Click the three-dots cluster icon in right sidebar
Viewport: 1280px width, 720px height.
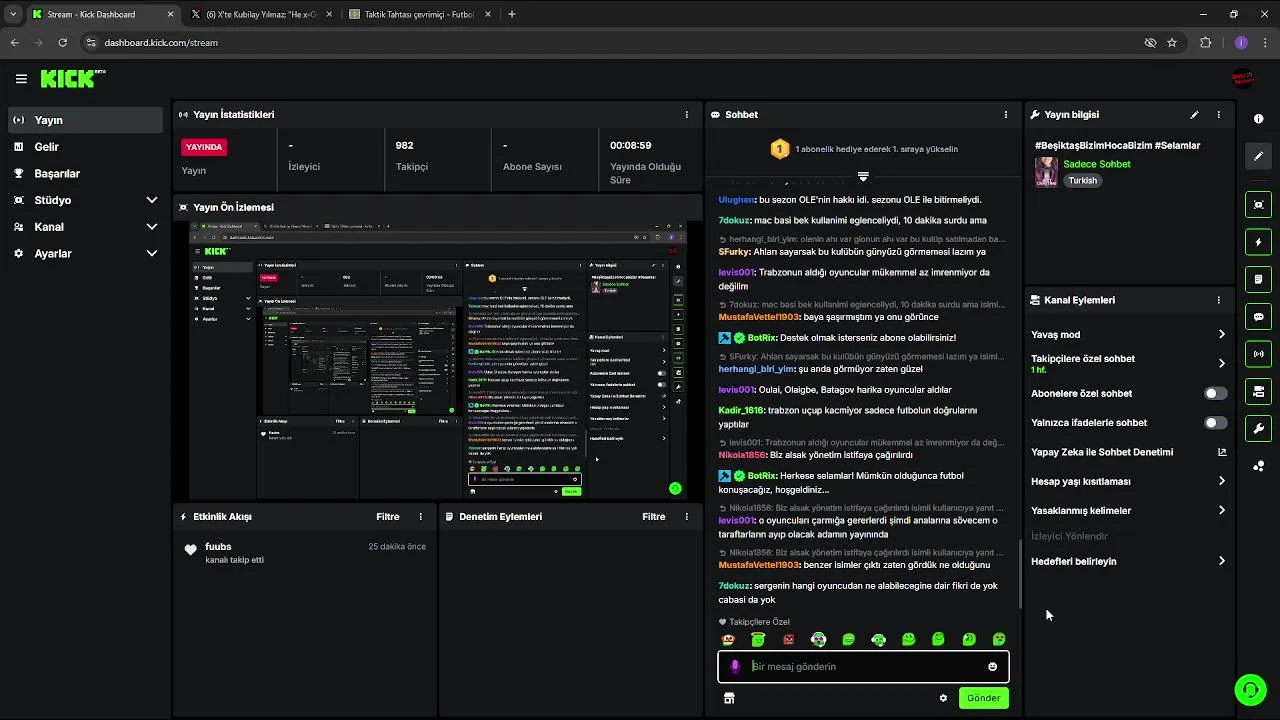(1258, 466)
